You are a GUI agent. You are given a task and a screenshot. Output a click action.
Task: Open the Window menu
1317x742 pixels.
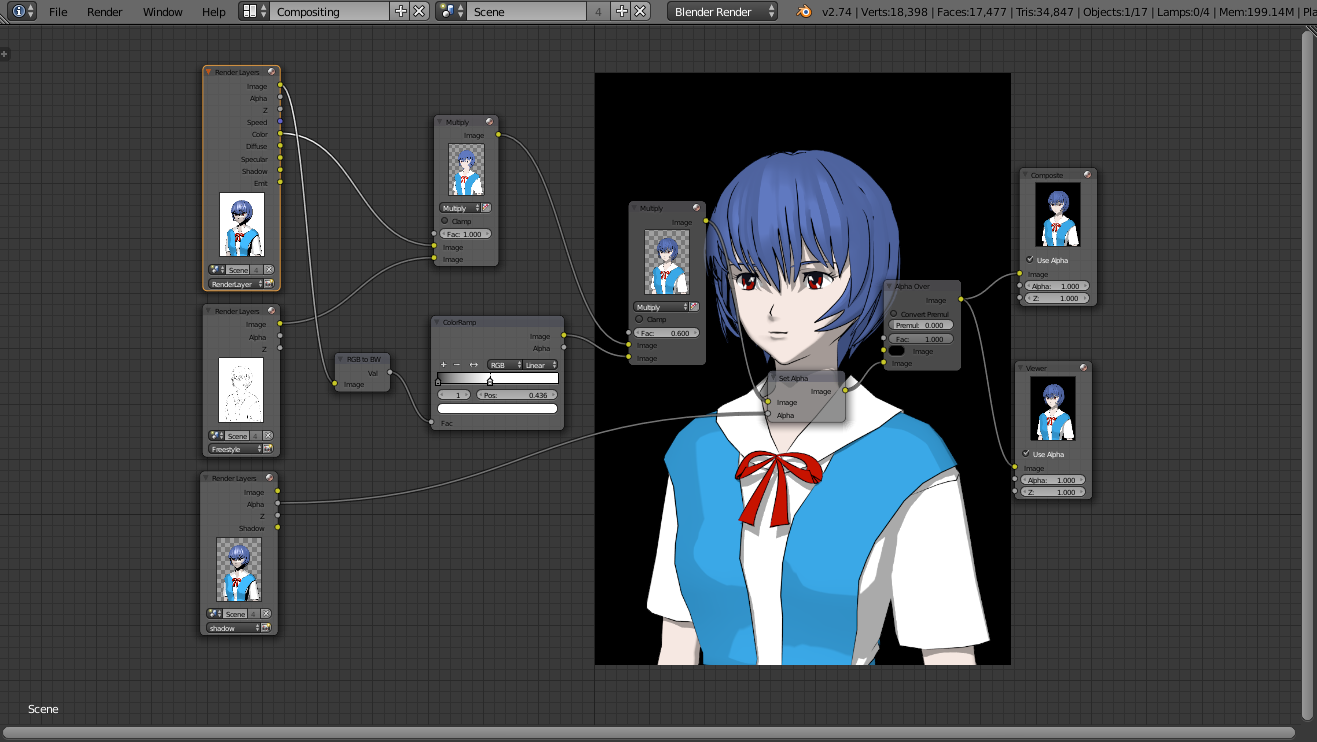(162, 12)
